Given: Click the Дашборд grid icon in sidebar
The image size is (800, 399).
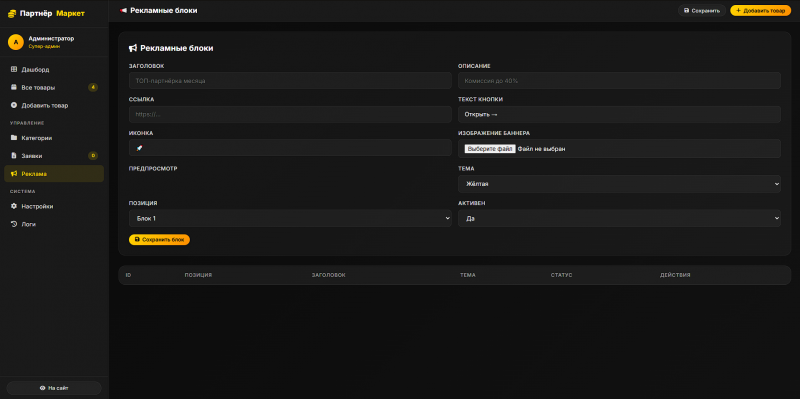Looking at the screenshot, I should click(x=14, y=69).
